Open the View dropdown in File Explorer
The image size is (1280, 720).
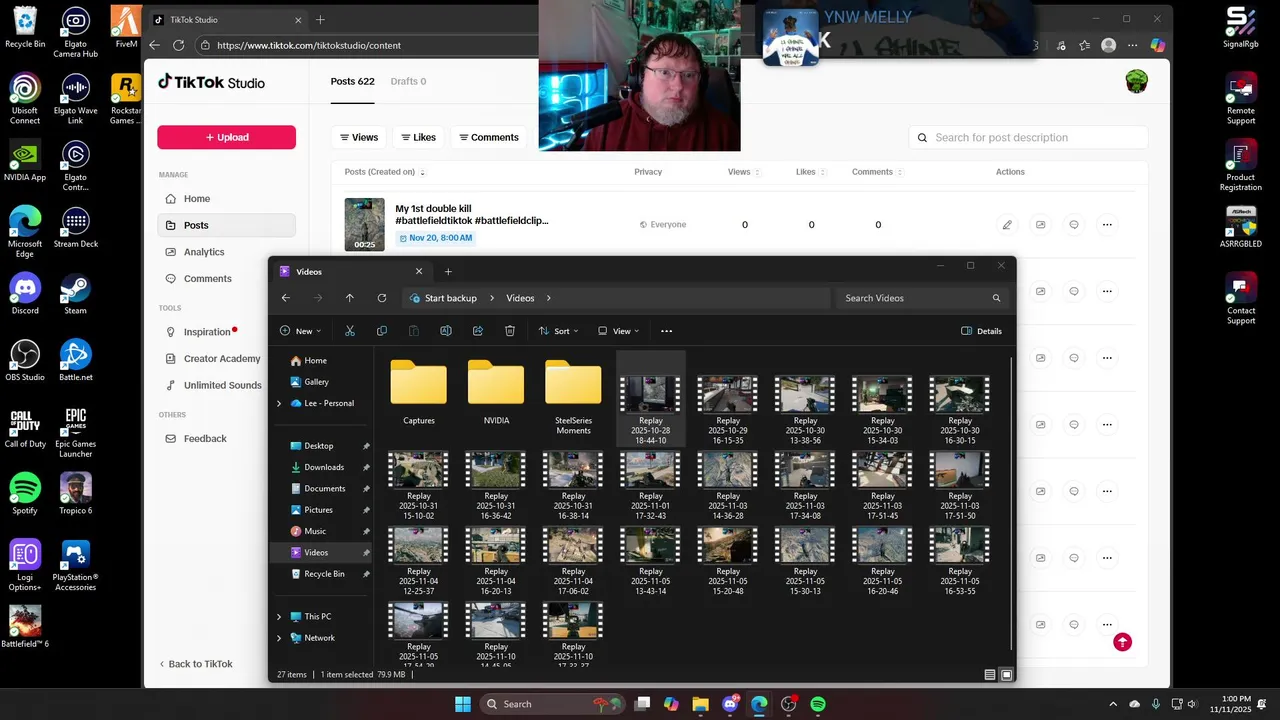(618, 331)
